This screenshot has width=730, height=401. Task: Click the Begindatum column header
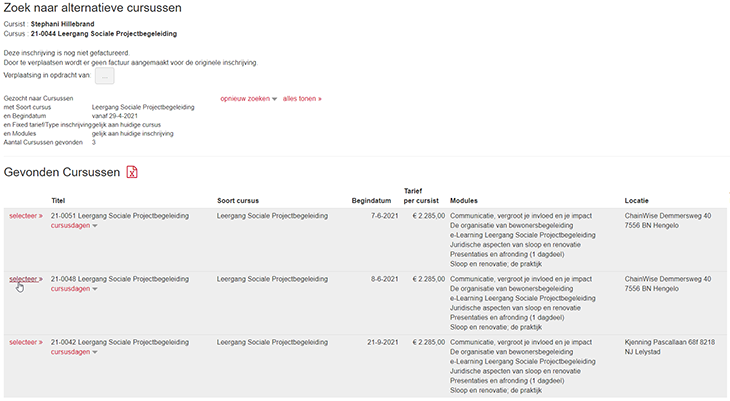pos(370,199)
